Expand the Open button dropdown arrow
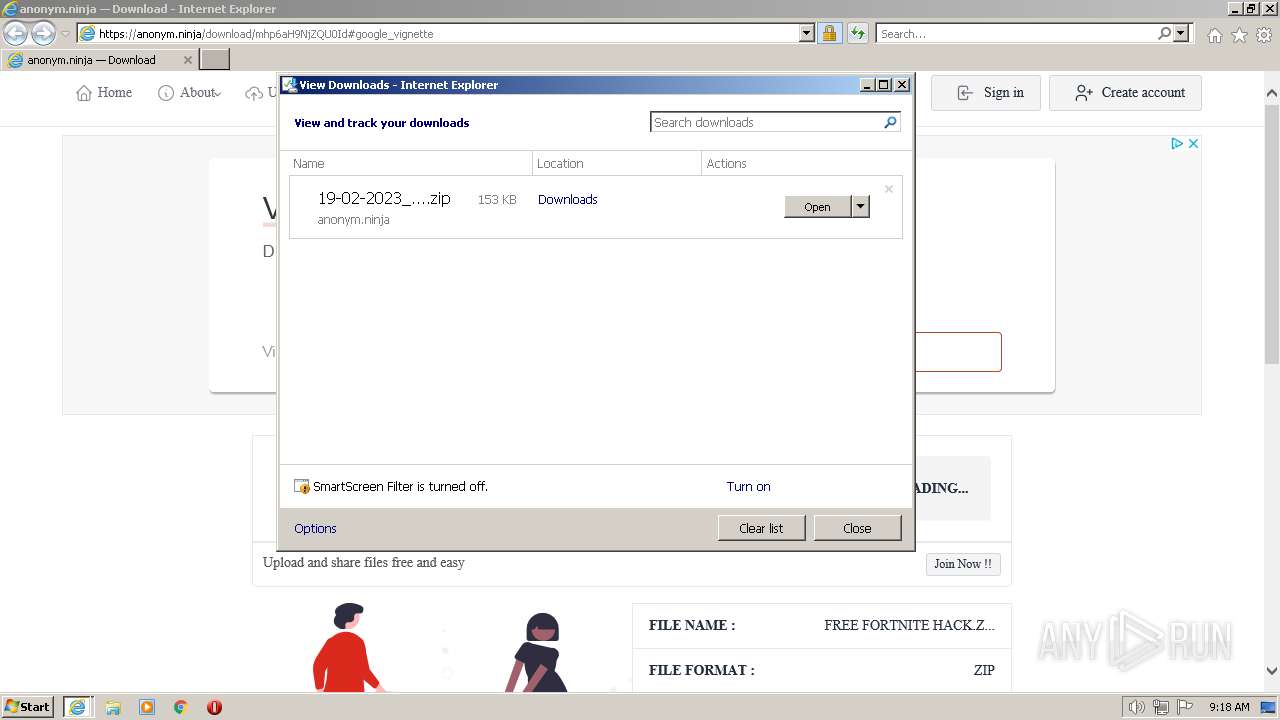The height and width of the screenshot is (720, 1280). tap(860, 207)
